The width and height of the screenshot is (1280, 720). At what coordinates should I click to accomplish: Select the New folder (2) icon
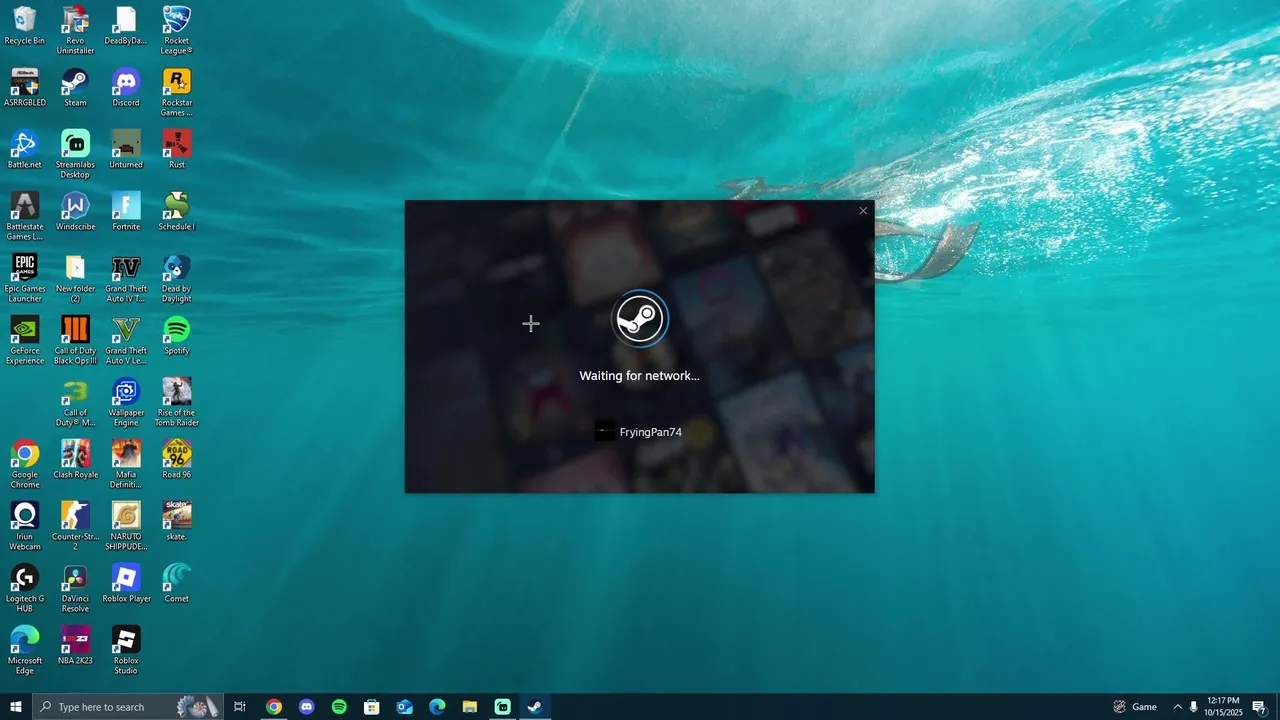[75, 279]
